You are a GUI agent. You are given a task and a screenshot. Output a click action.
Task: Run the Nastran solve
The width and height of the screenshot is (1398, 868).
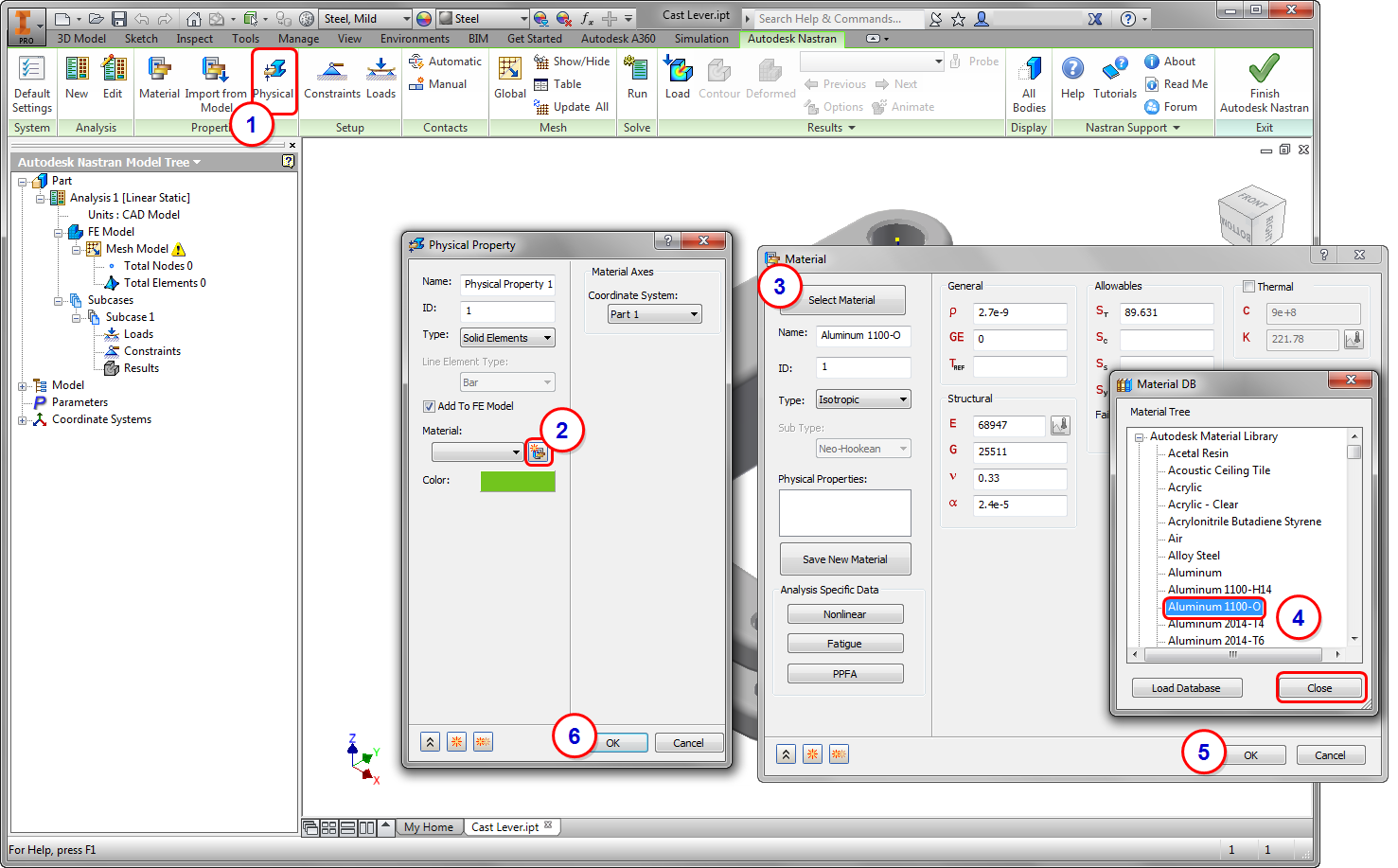(x=637, y=78)
